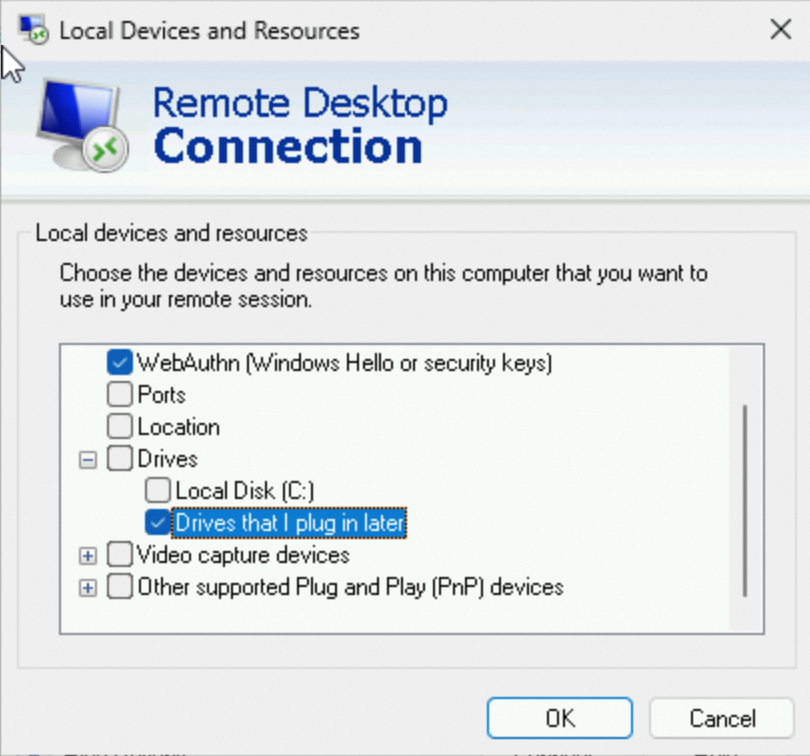This screenshot has height=756, width=810.
Task: Select the "Local Disk (C:)" label
Action: (x=244, y=491)
